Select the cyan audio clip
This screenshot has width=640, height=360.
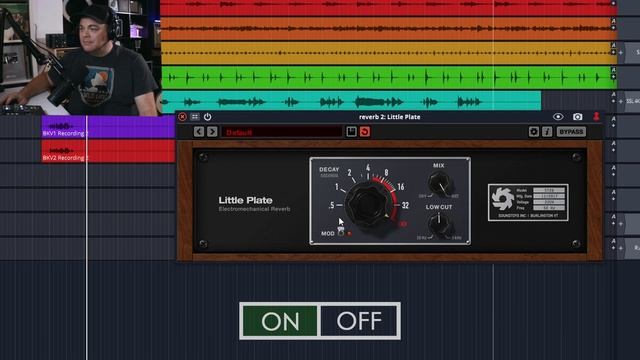(x=351, y=101)
